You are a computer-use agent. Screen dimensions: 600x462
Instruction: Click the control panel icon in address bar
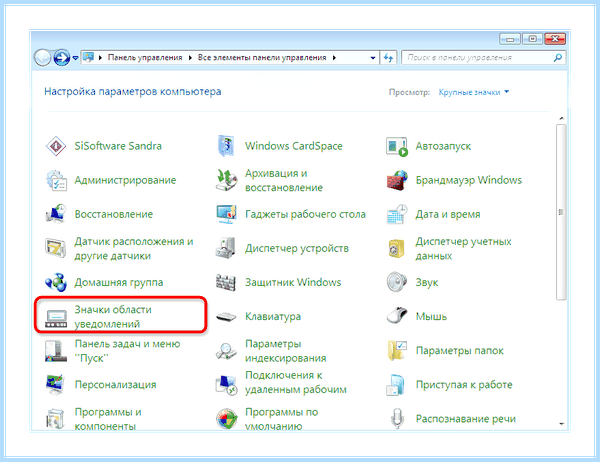pyautogui.click(x=89, y=58)
